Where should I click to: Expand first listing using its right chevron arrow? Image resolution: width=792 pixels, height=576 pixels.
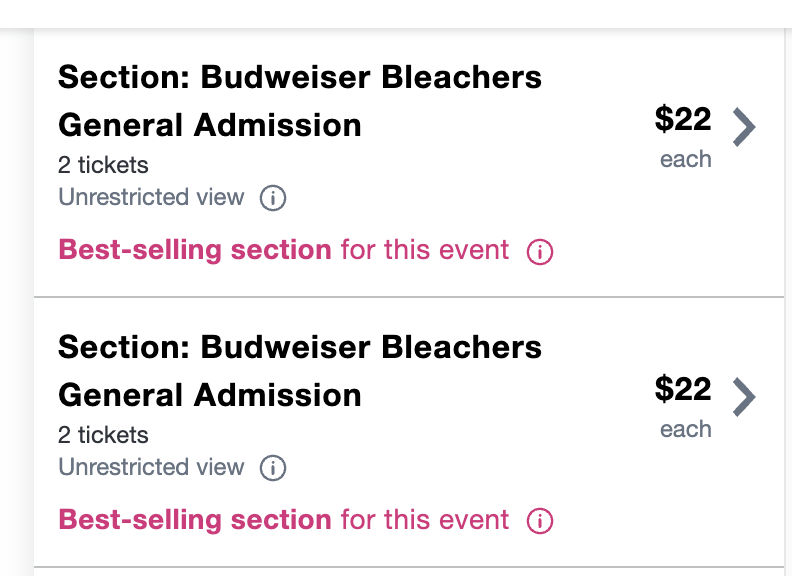(x=745, y=127)
